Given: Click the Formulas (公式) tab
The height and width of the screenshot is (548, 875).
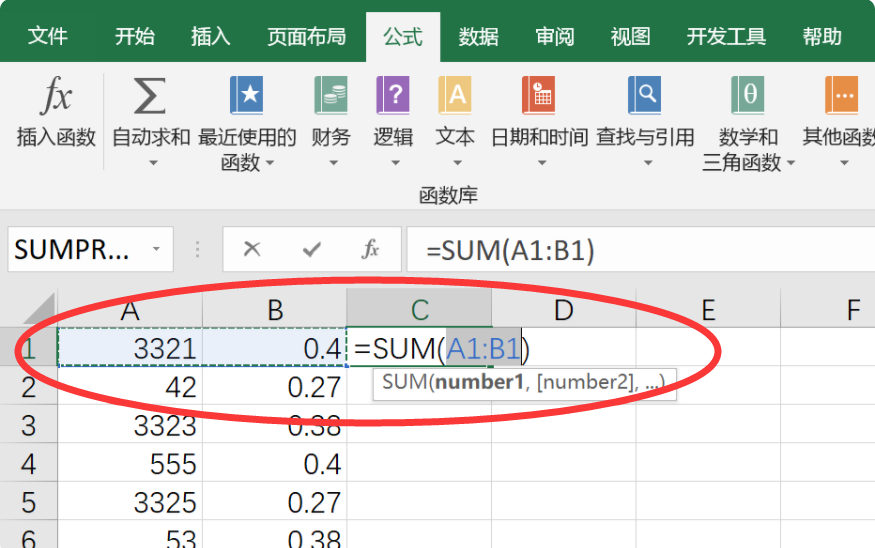Looking at the screenshot, I should click(403, 37).
